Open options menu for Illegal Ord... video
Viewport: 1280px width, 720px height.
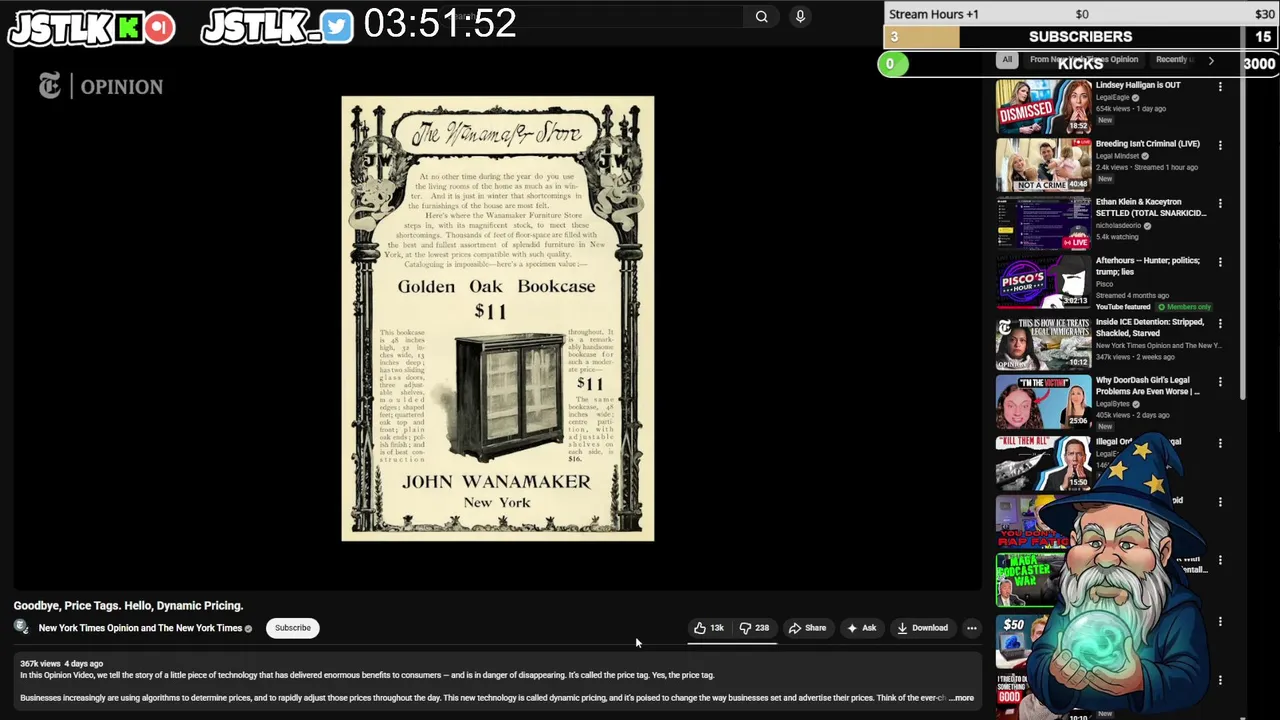point(1220,443)
